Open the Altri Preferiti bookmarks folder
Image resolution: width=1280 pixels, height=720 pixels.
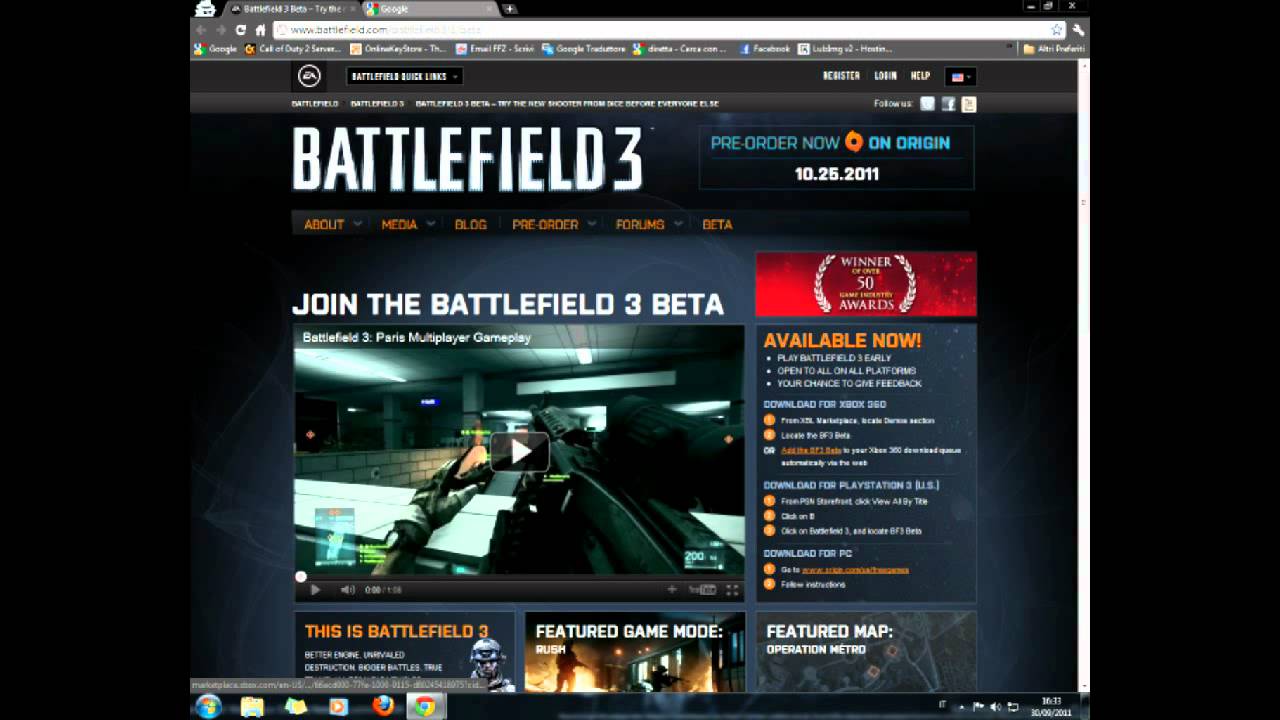[1055, 48]
